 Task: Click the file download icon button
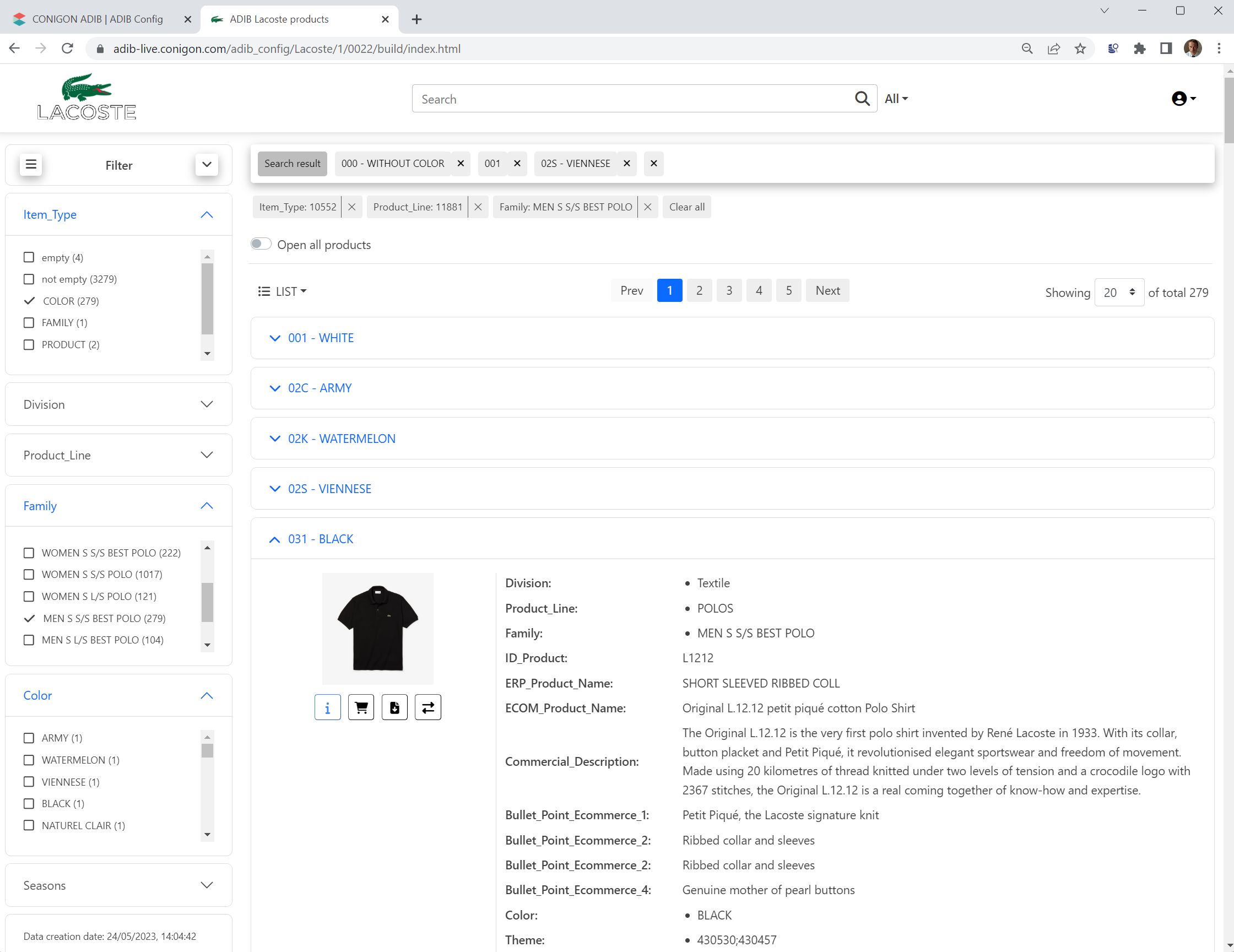[x=394, y=707]
